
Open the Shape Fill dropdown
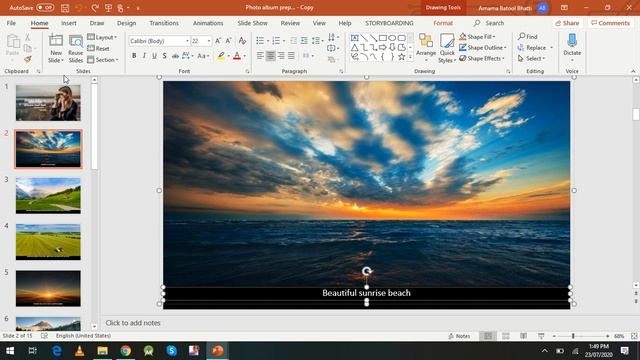(477, 37)
